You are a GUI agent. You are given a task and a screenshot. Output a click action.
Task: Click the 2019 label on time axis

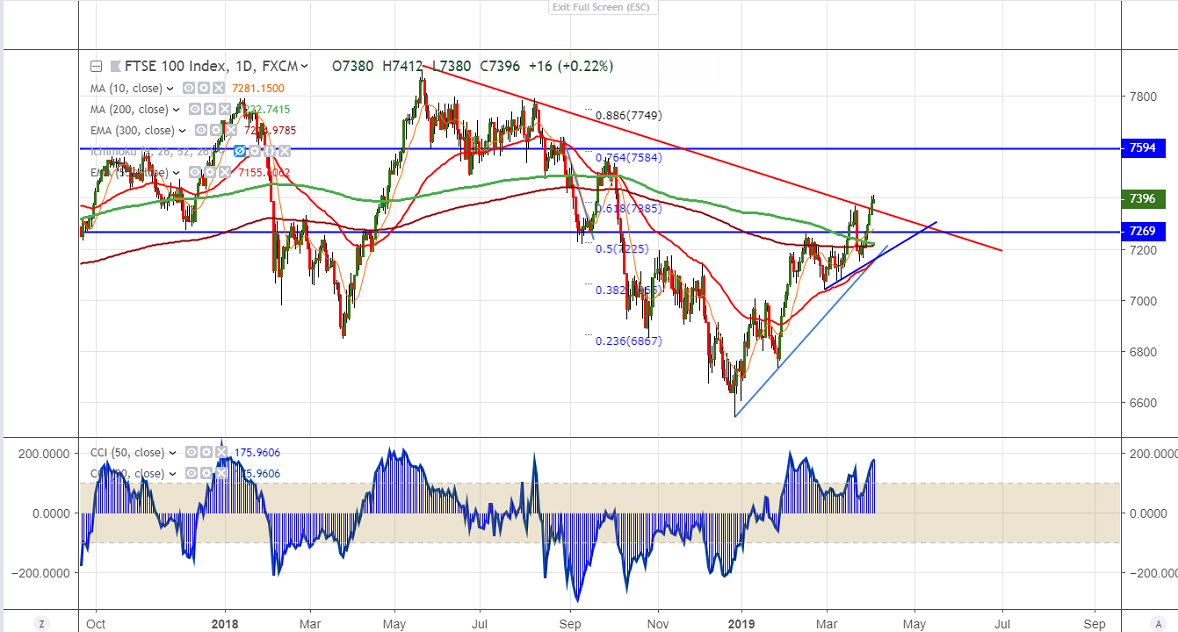point(742,624)
